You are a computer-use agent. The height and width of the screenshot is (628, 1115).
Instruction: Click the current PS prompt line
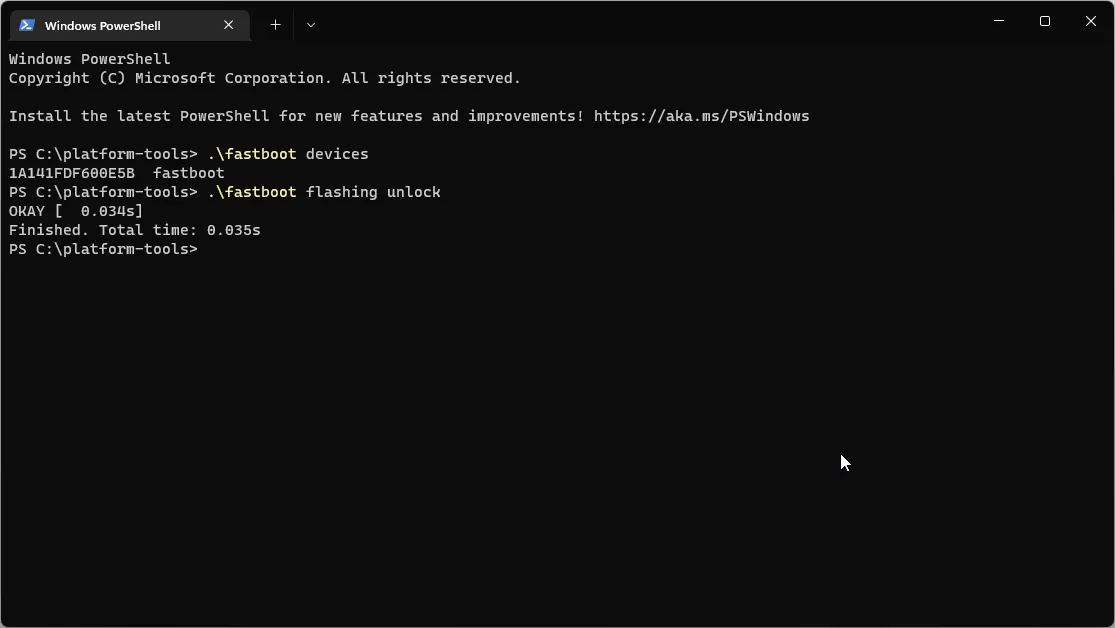point(103,249)
